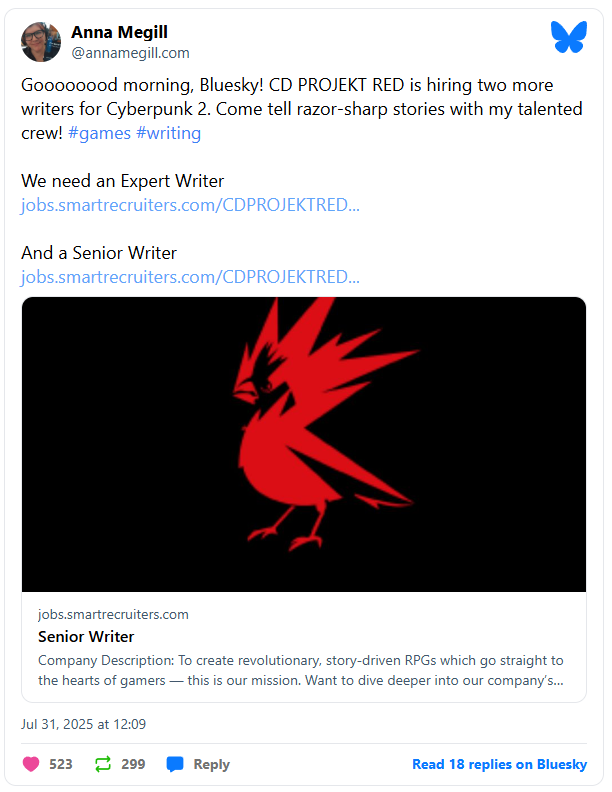This screenshot has height=792, width=612.
Task: Open the Senior Writer smartrecruiters URL
Action: click(x=190, y=277)
